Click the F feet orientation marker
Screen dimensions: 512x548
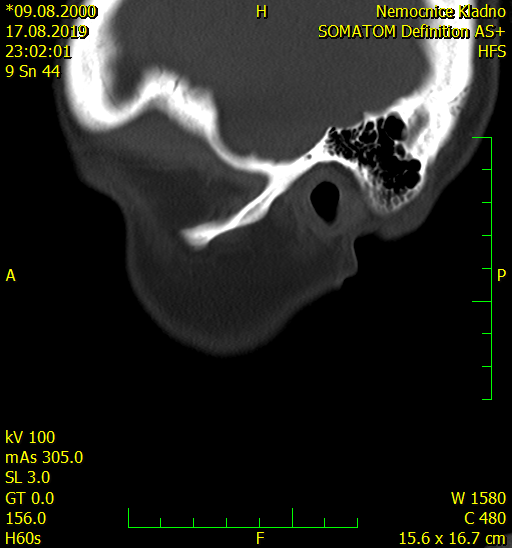[260, 539]
